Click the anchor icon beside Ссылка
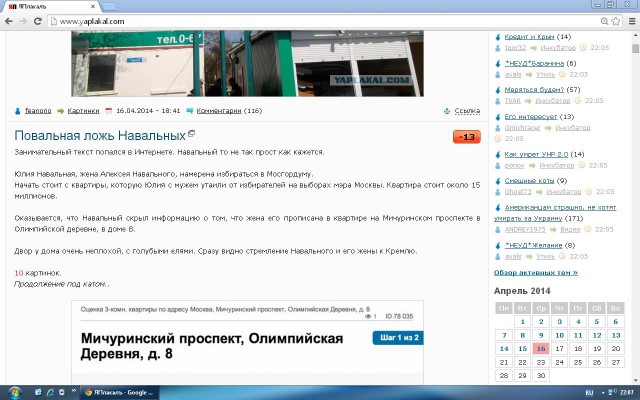The width and height of the screenshot is (640, 400). (447, 111)
